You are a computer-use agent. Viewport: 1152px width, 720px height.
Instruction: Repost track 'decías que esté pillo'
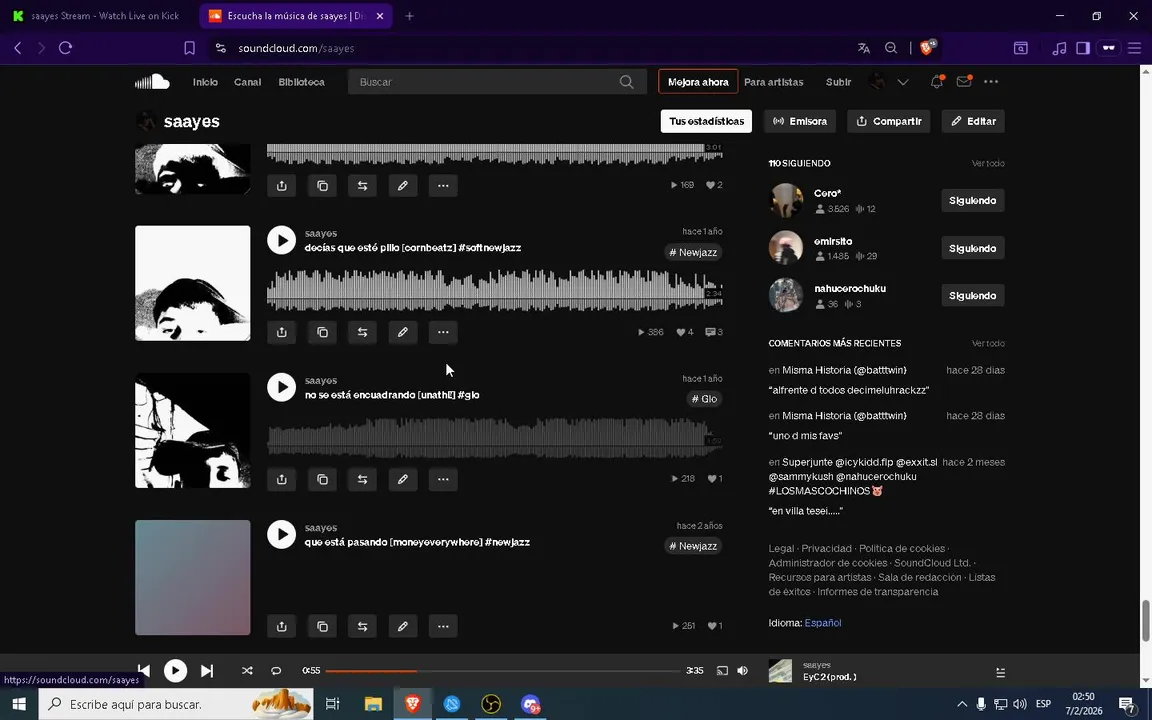(362, 332)
